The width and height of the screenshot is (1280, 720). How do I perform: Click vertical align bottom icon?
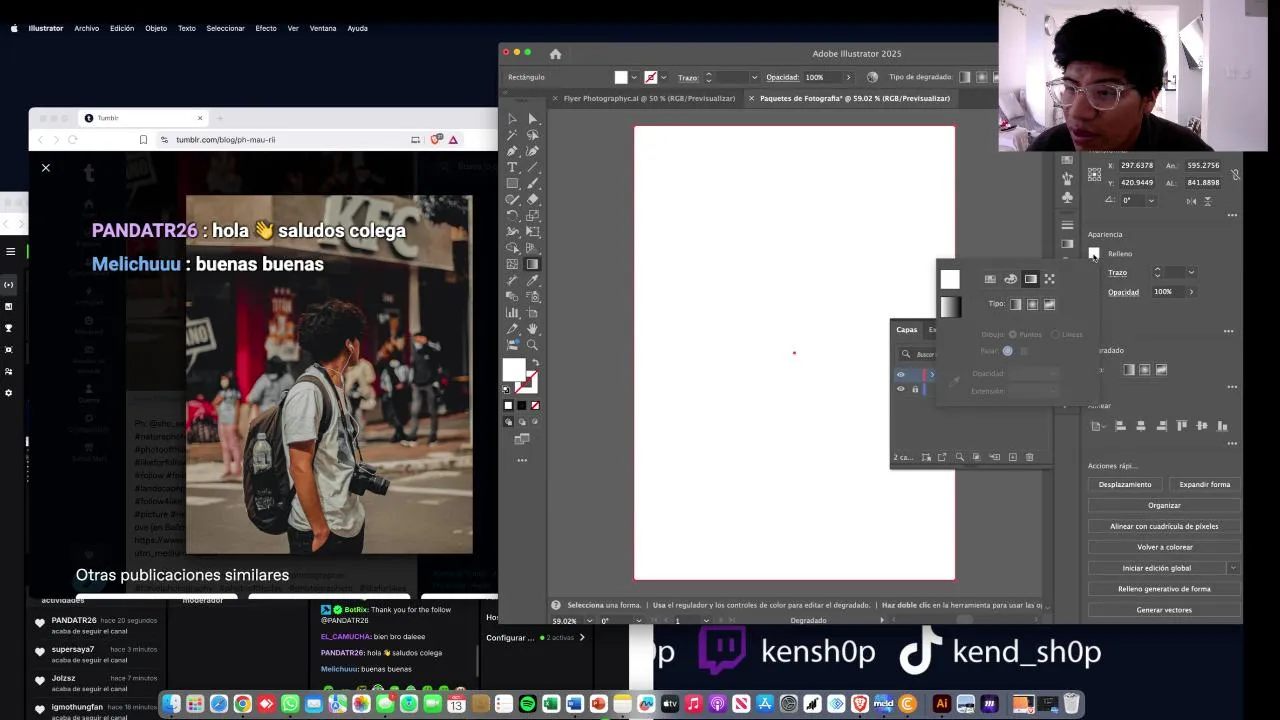[1222, 426]
